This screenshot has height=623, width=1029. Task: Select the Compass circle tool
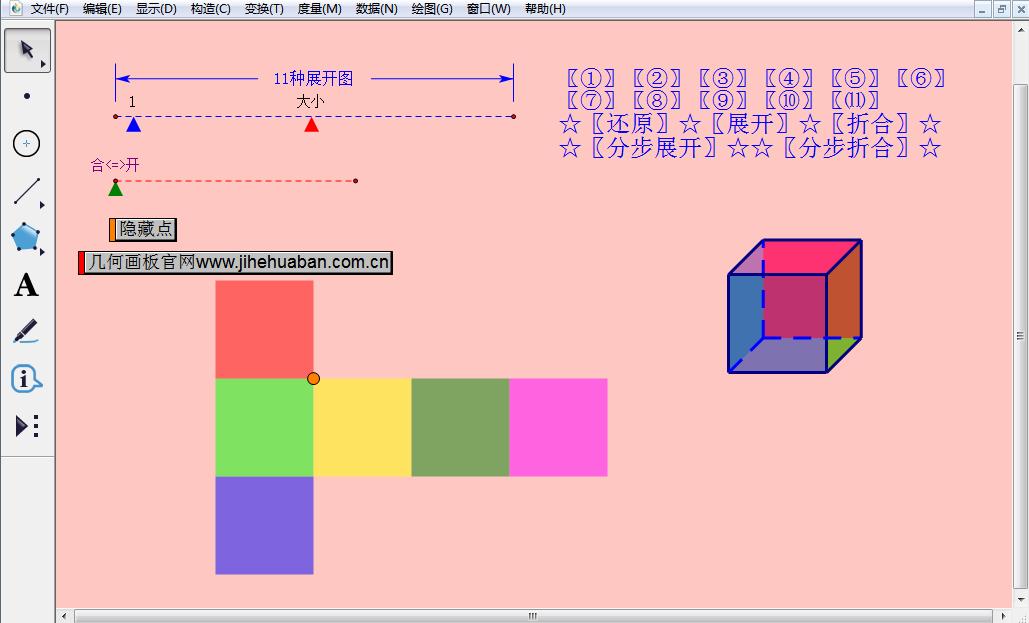pyautogui.click(x=26, y=144)
